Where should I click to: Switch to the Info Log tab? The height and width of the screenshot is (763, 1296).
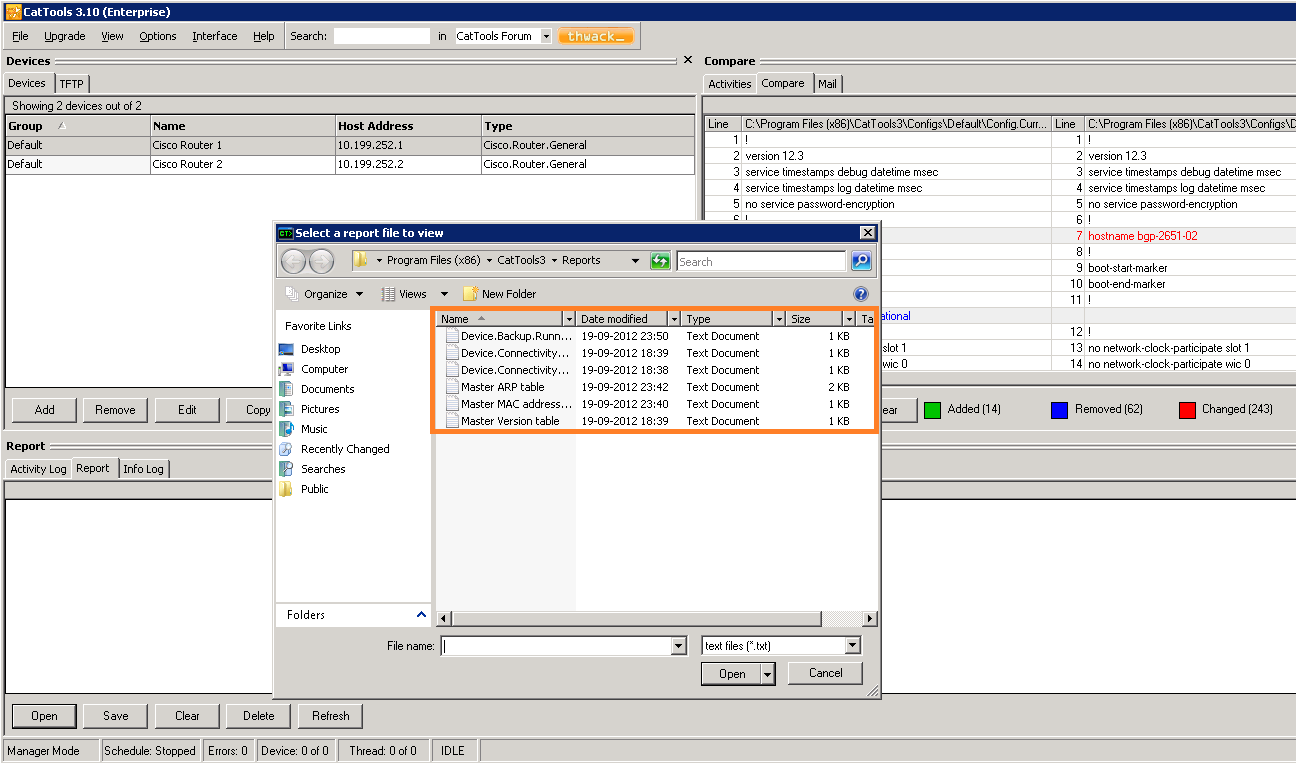pyautogui.click(x=143, y=469)
